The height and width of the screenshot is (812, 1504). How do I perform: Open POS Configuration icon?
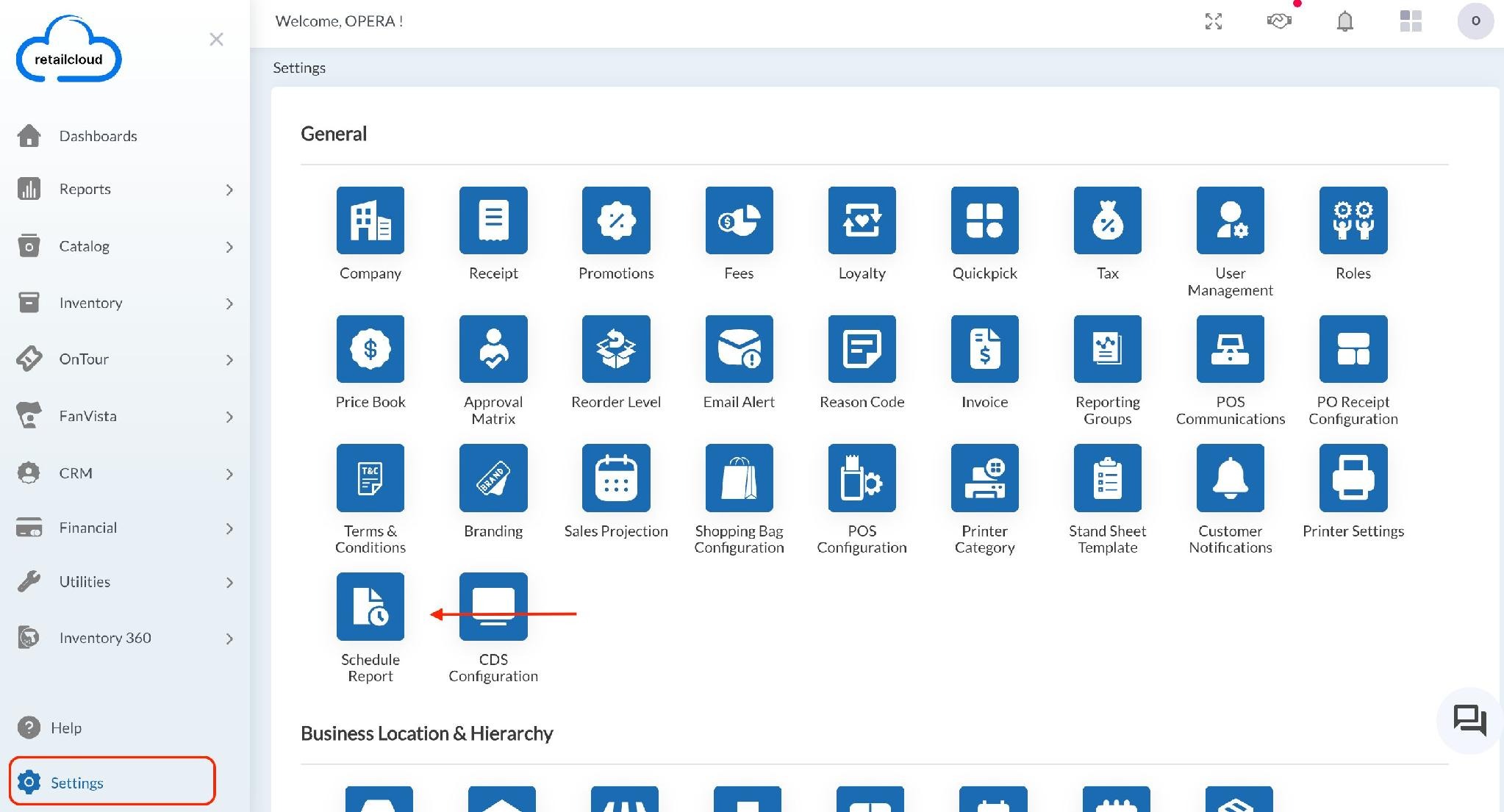pyautogui.click(x=862, y=478)
